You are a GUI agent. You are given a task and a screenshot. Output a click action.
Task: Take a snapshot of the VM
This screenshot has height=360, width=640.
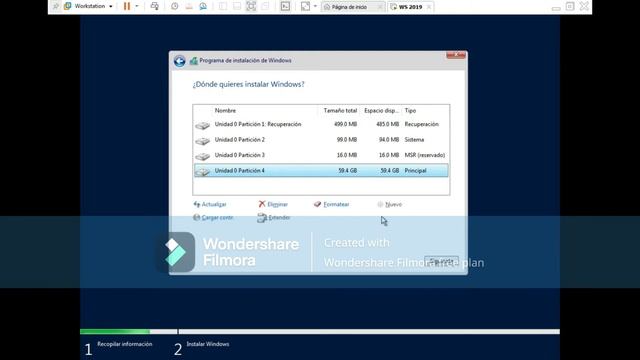(x=175, y=6)
